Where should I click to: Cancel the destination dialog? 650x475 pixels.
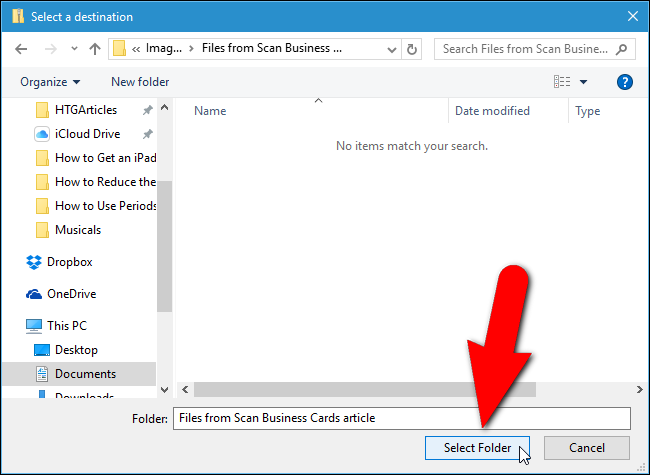587,448
